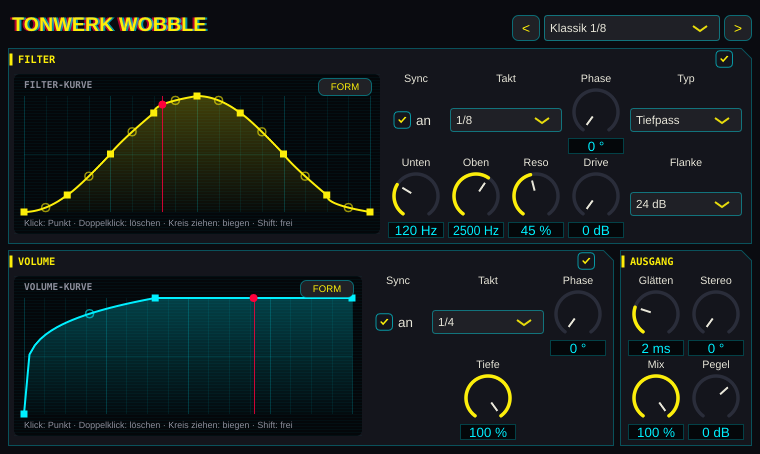Click the Stereo knob
This screenshot has height=454, width=760.
tap(716, 314)
